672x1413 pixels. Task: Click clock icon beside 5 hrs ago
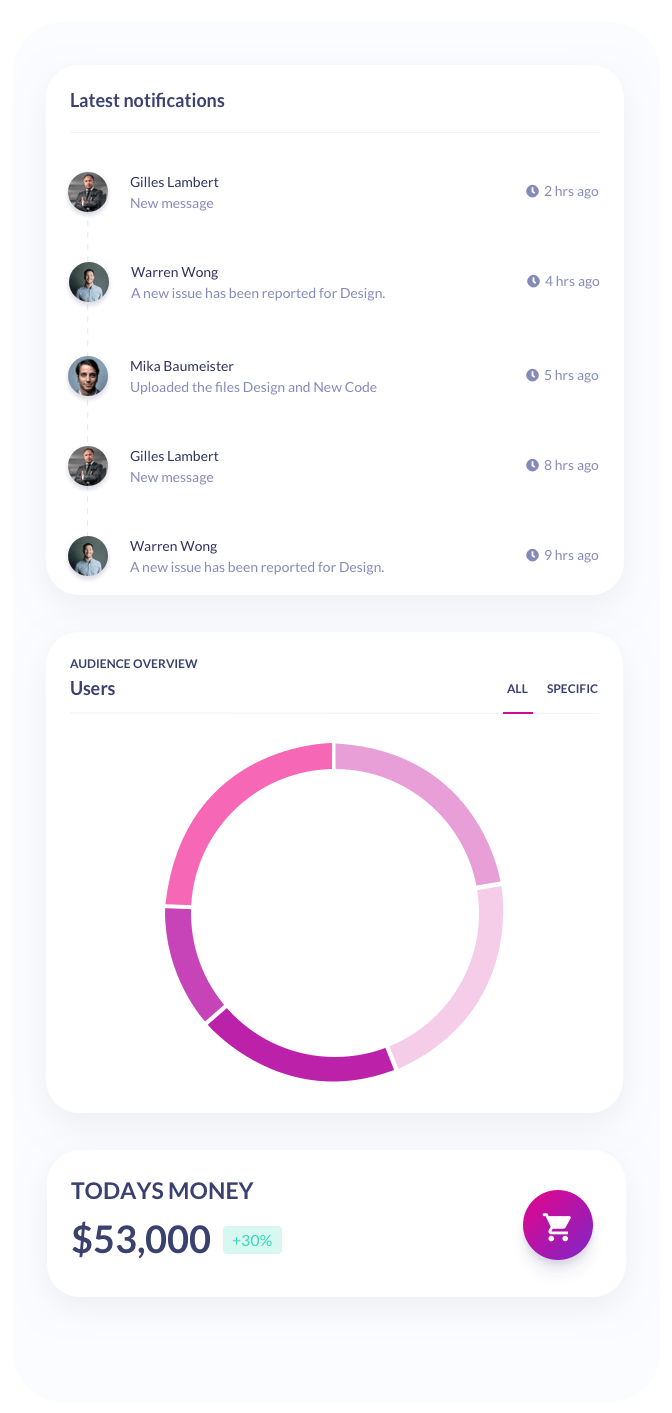[x=533, y=375]
